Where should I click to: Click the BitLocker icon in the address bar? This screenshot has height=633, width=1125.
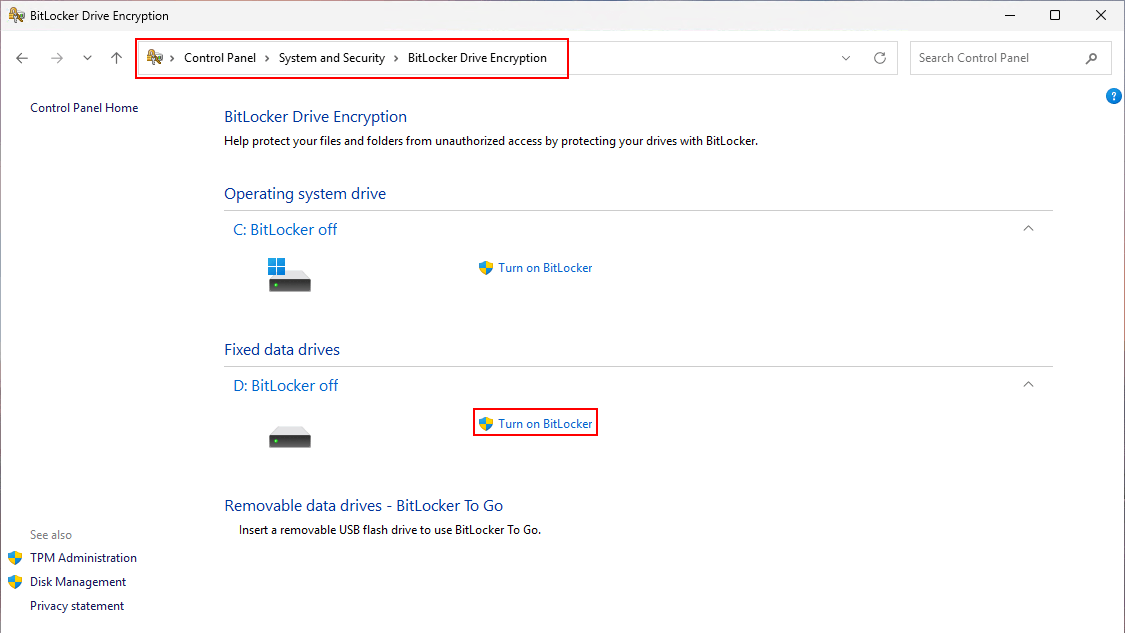[153, 58]
